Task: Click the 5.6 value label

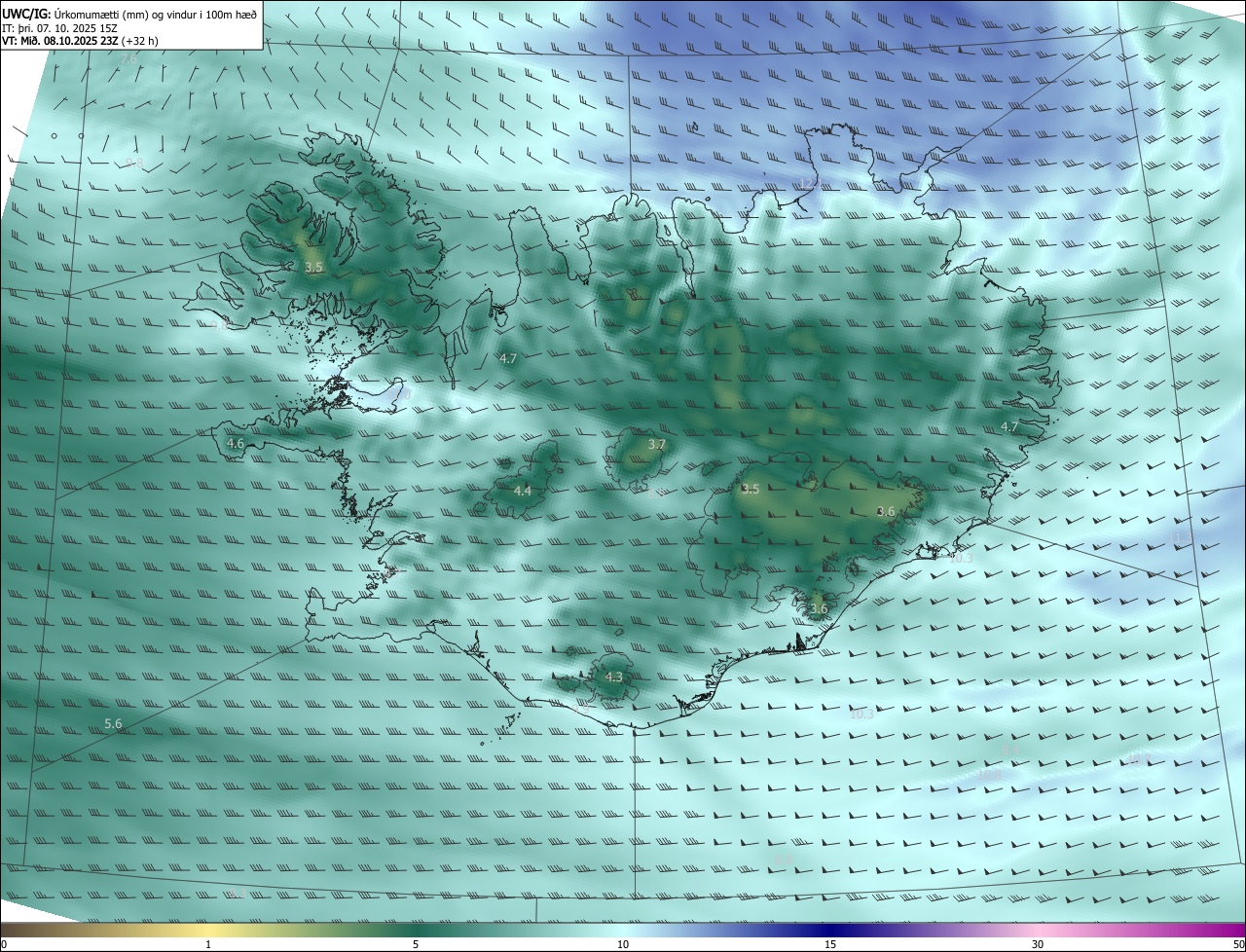Action: (x=113, y=723)
